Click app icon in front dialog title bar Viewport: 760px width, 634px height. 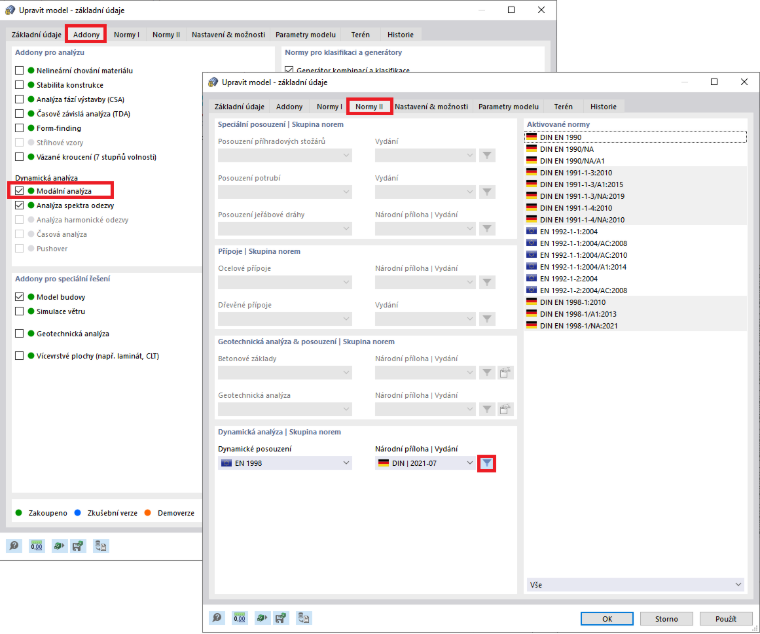(x=213, y=82)
